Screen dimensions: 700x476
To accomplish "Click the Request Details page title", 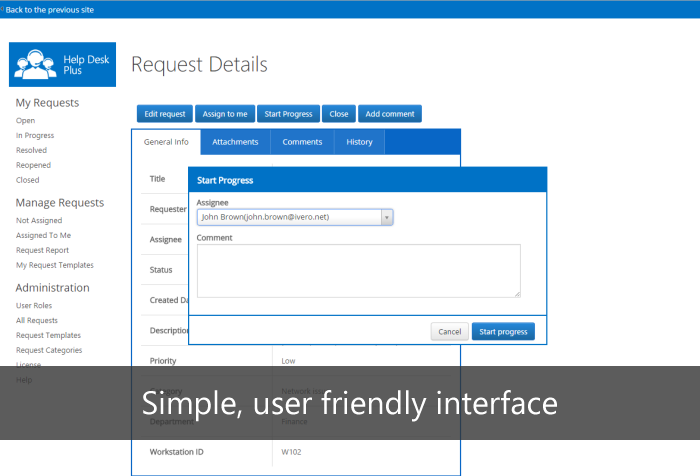I will 199,64.
